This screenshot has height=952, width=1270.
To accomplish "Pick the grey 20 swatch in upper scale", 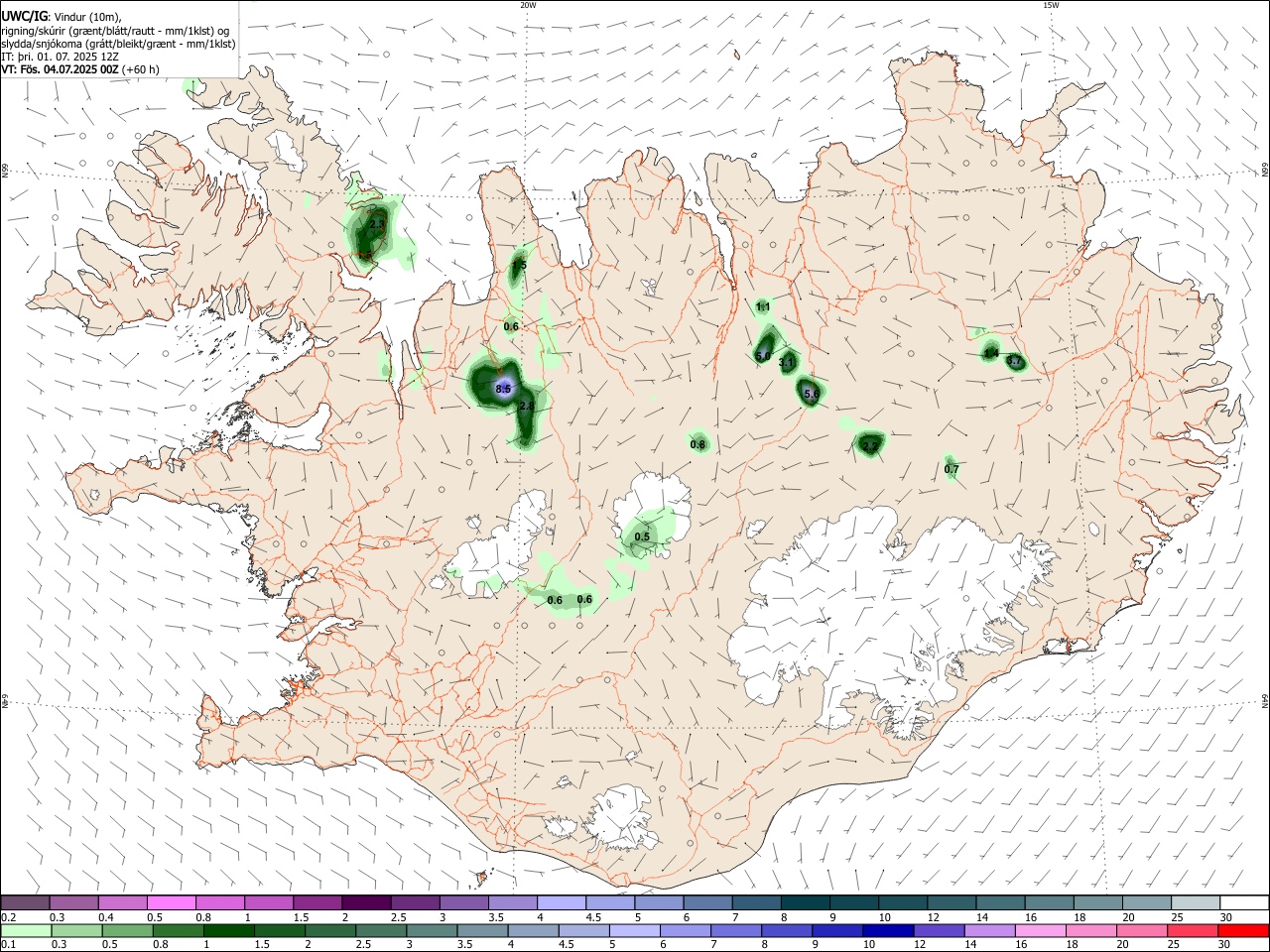I will (1146, 903).
